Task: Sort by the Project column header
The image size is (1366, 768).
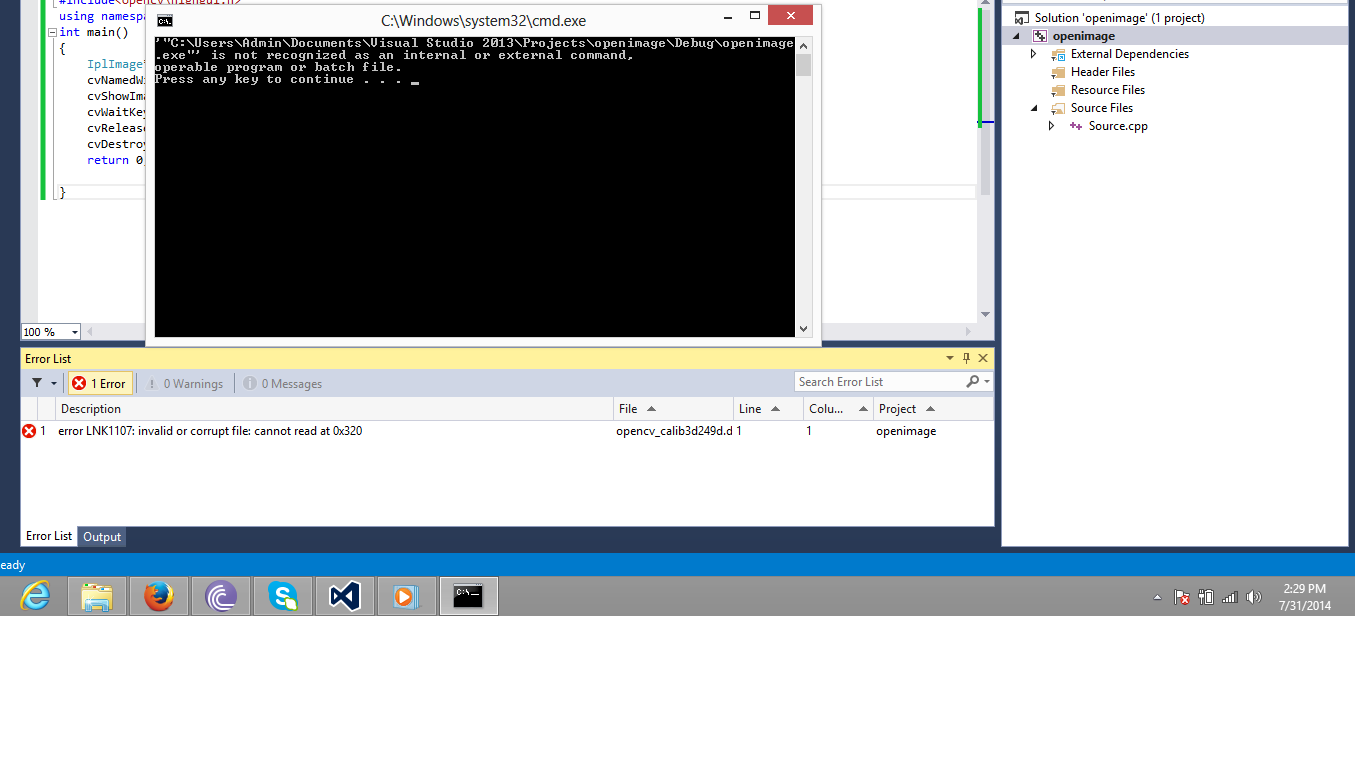Action: [933, 409]
